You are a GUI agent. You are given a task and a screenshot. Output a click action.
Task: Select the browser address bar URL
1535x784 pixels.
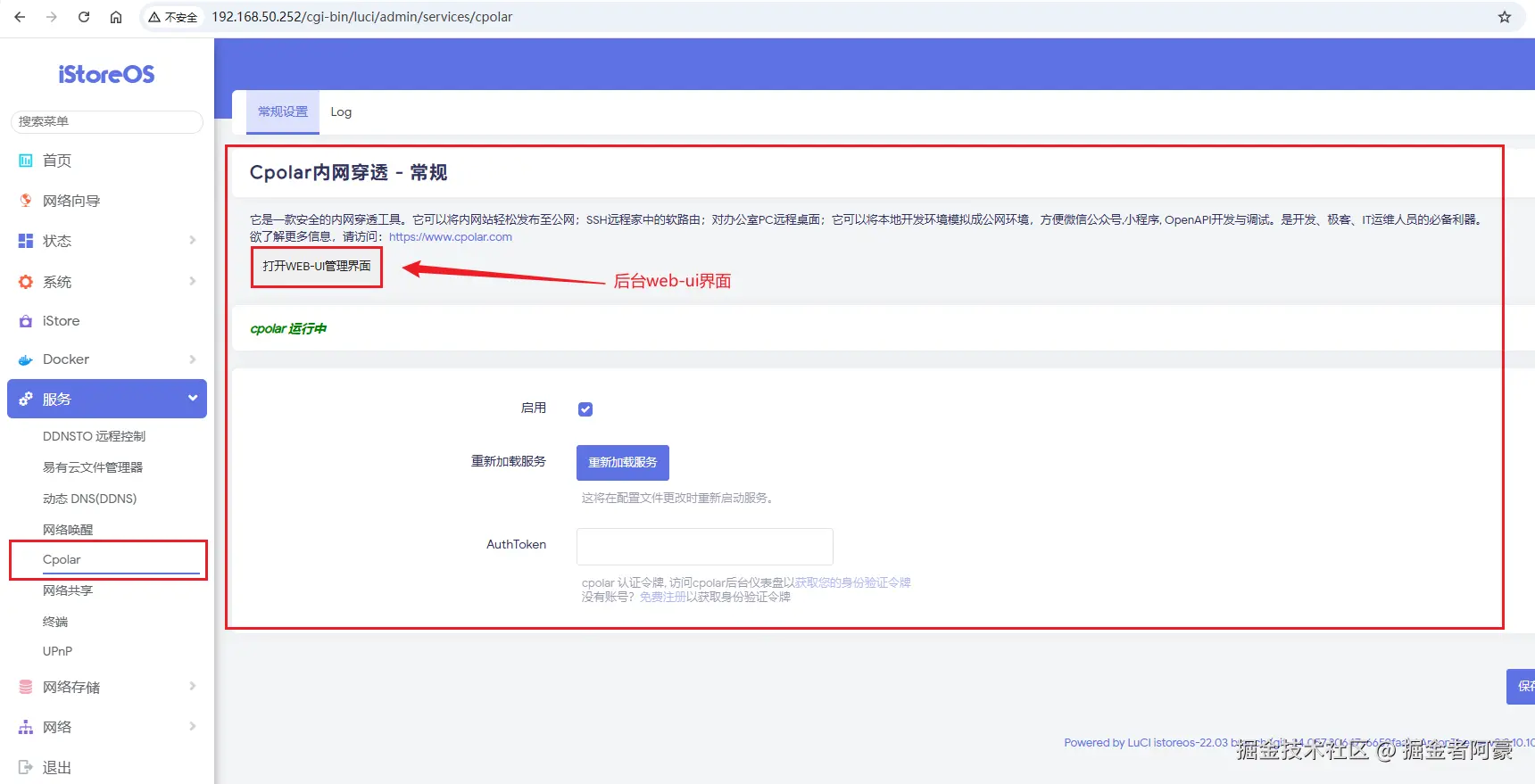pos(362,17)
